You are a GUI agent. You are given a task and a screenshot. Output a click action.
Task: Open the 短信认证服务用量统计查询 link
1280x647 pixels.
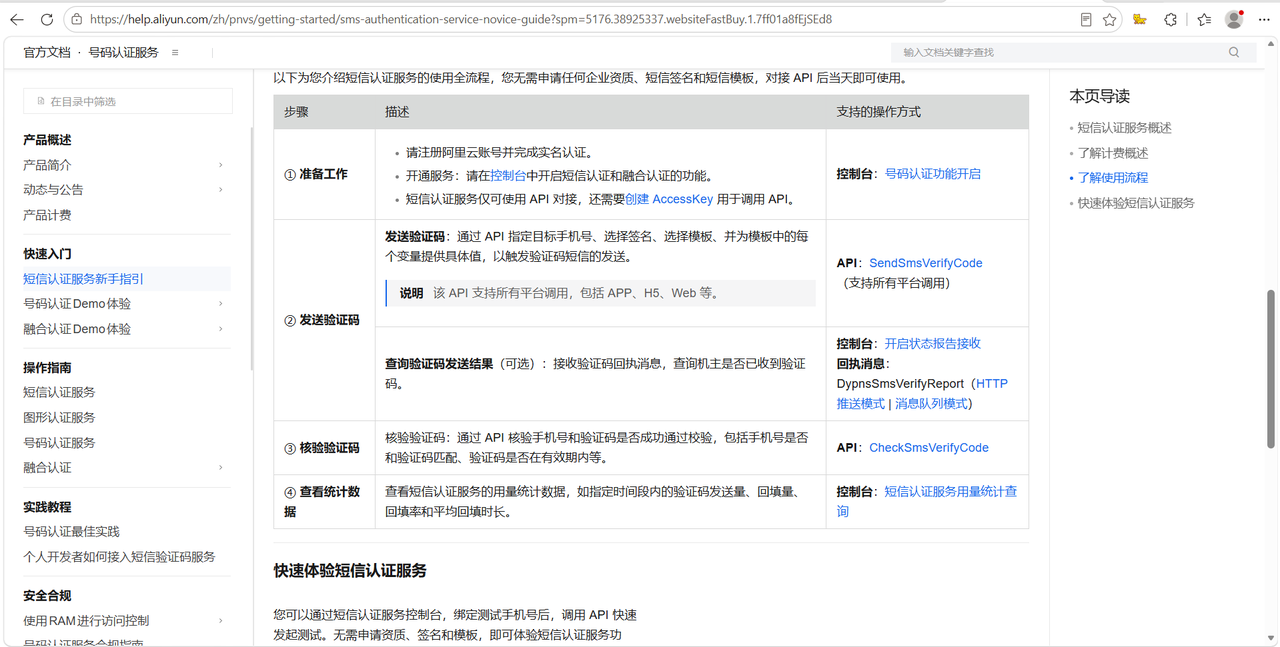(x=927, y=501)
